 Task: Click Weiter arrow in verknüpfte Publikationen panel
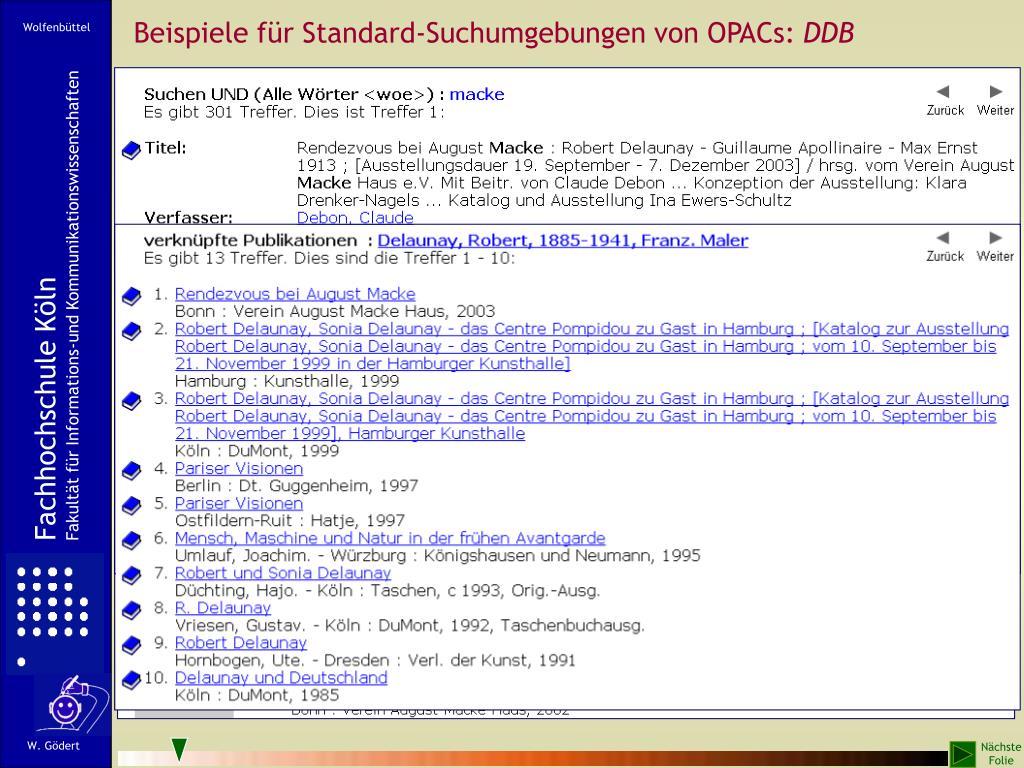click(995, 238)
